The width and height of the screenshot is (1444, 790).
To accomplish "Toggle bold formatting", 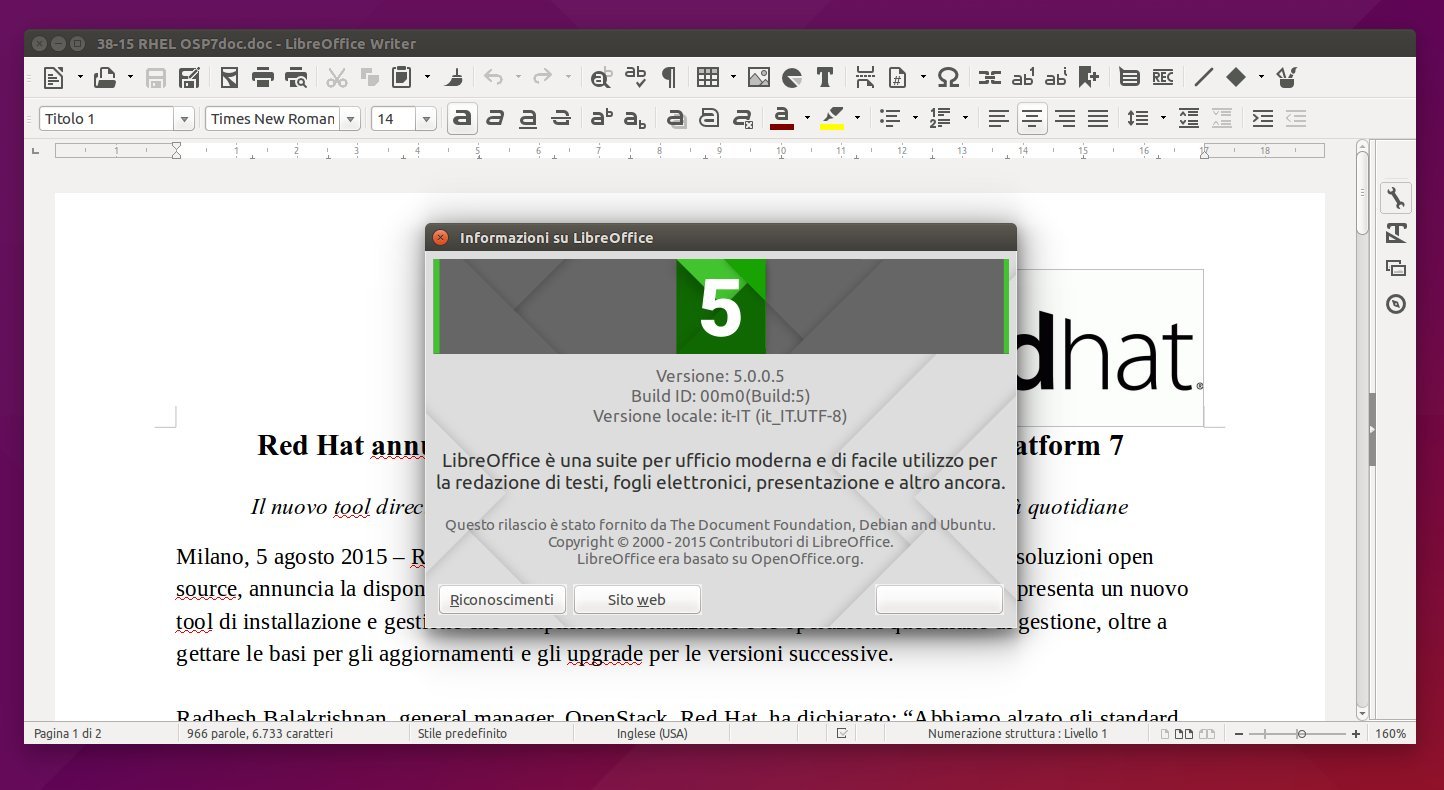I will (461, 118).
